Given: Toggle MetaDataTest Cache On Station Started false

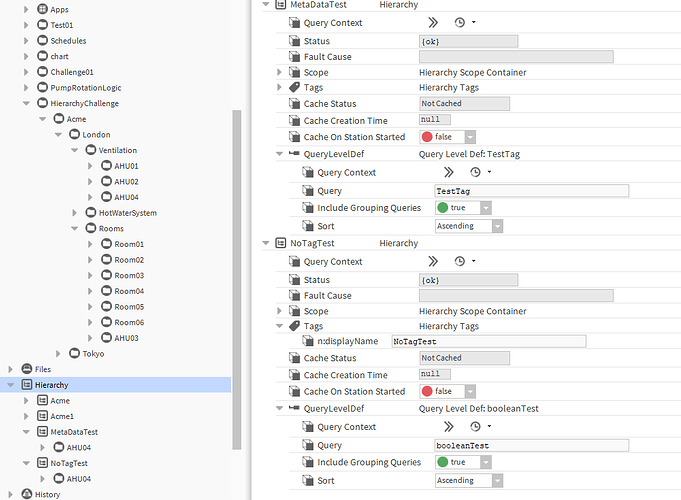Looking at the screenshot, I should 447,137.
